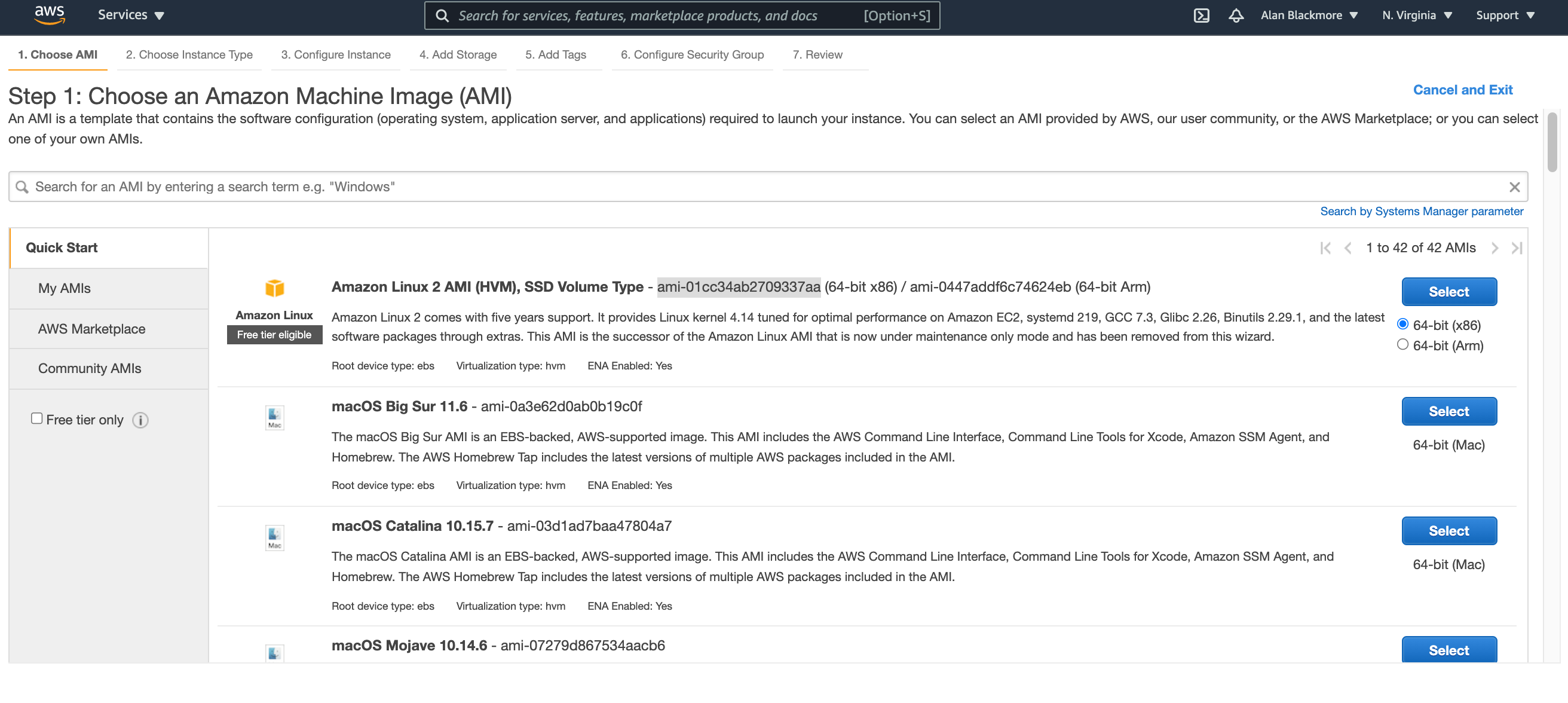Open the Services dropdown menu
Viewport: 1568px width, 703px height.
click(x=131, y=14)
